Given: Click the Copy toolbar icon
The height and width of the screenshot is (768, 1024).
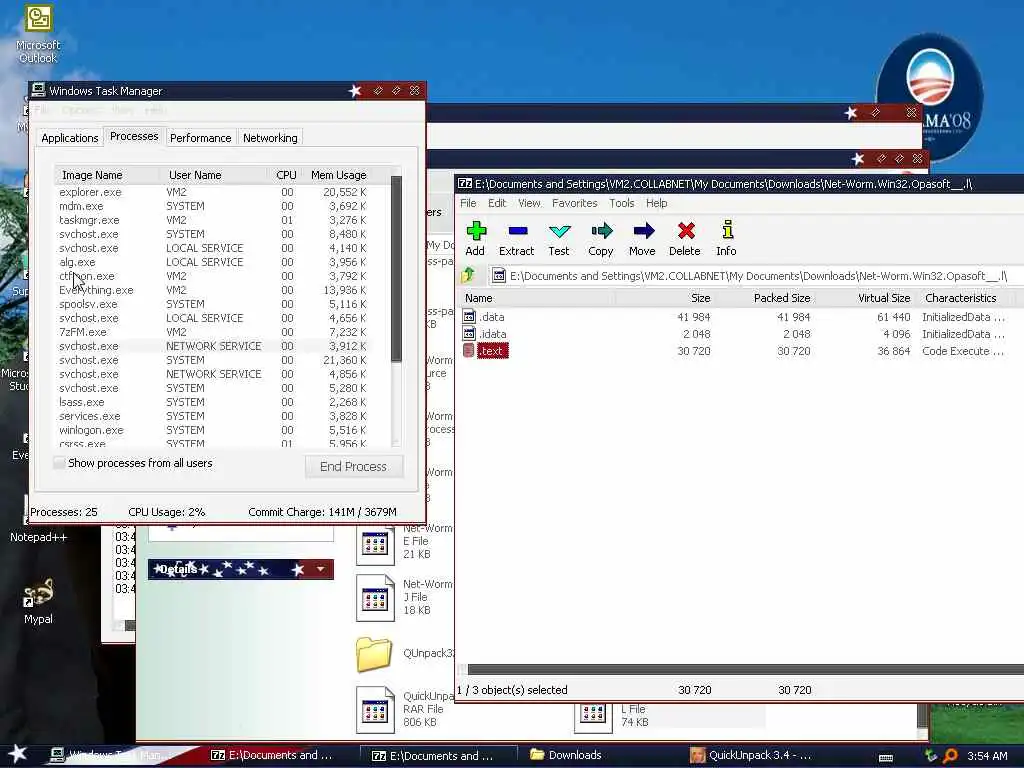Looking at the screenshot, I should pyautogui.click(x=601, y=238).
